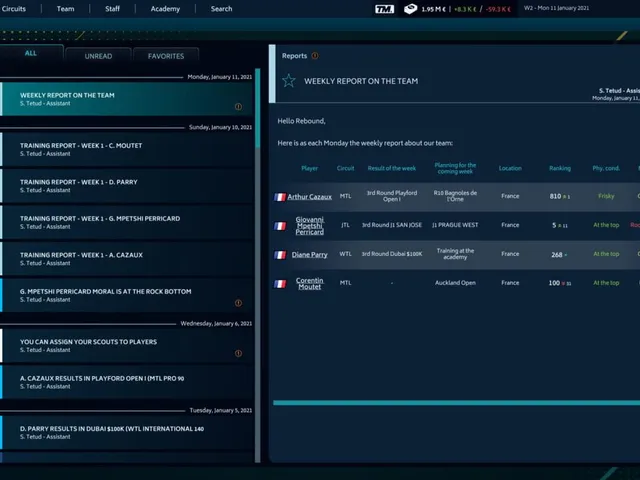Click the -59.3 K€ expense value

coord(498,9)
